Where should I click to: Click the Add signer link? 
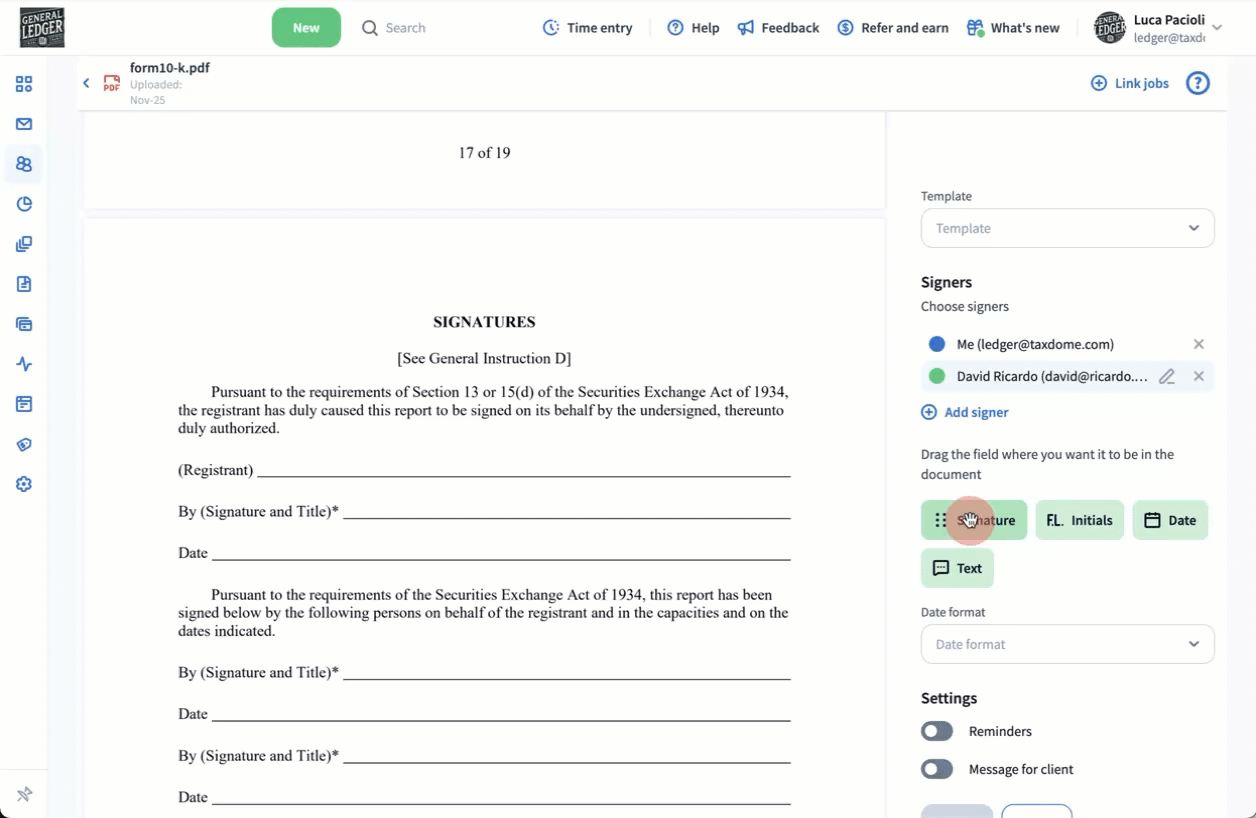pyautogui.click(x=964, y=412)
